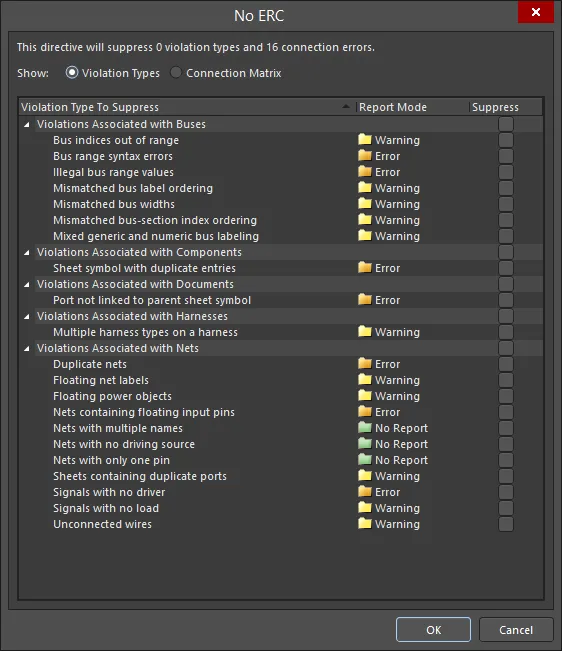Enable Suppress for Signals with no driver
The width and height of the screenshot is (562, 651).
(506, 492)
